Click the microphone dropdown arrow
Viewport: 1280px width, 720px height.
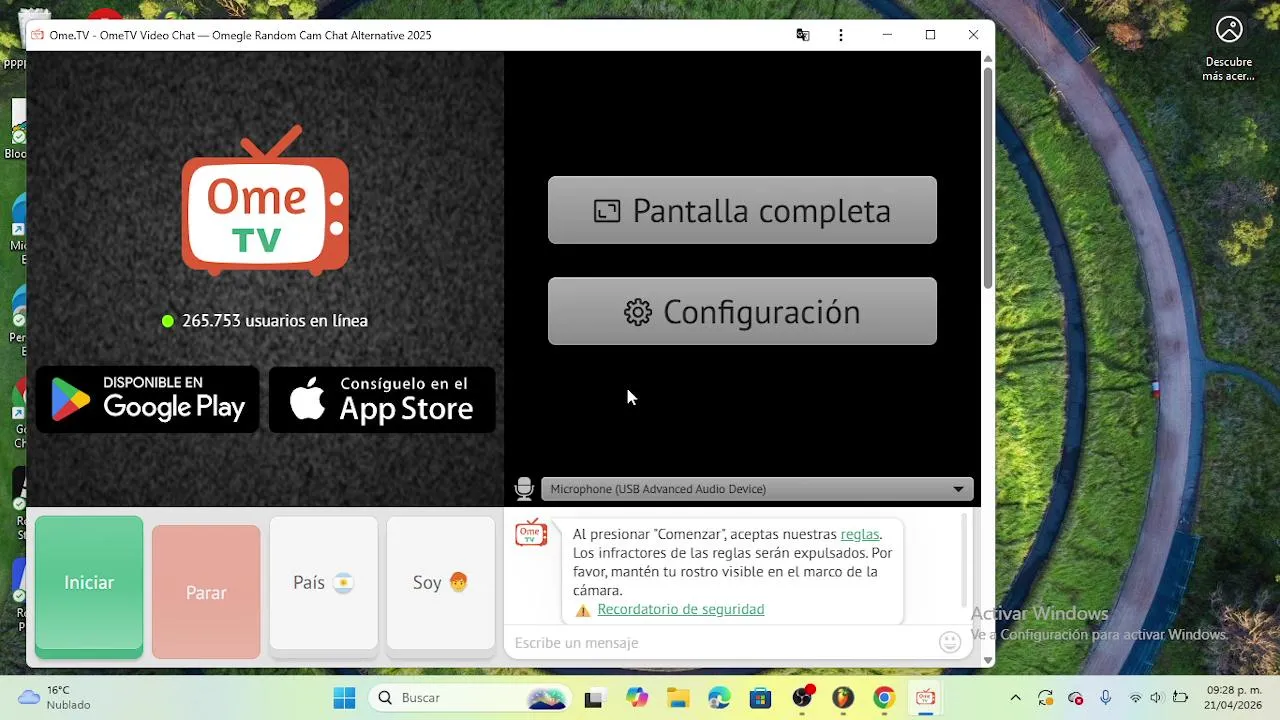[x=958, y=489]
